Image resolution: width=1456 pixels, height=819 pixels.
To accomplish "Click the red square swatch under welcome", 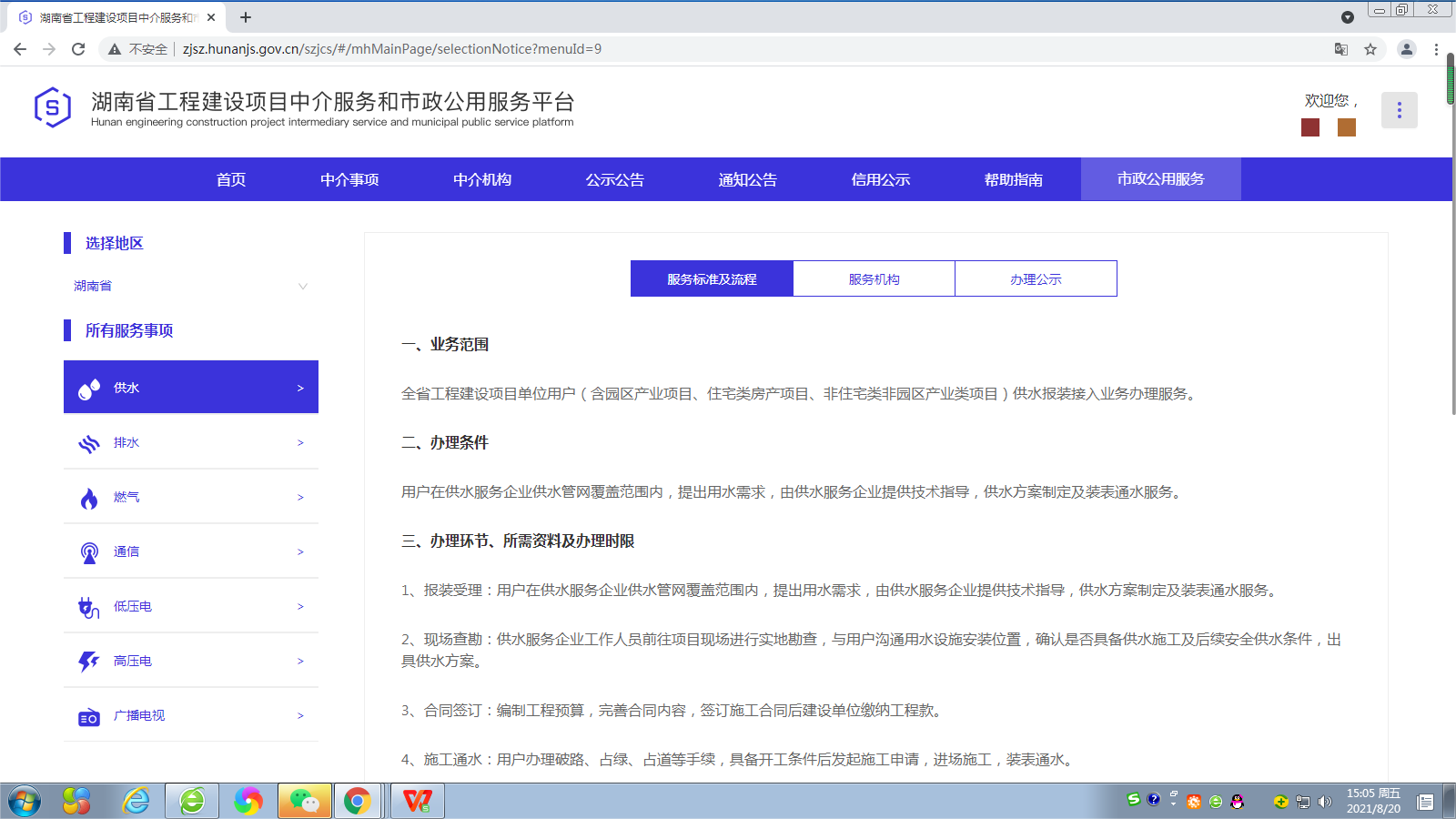I will click(x=1310, y=127).
